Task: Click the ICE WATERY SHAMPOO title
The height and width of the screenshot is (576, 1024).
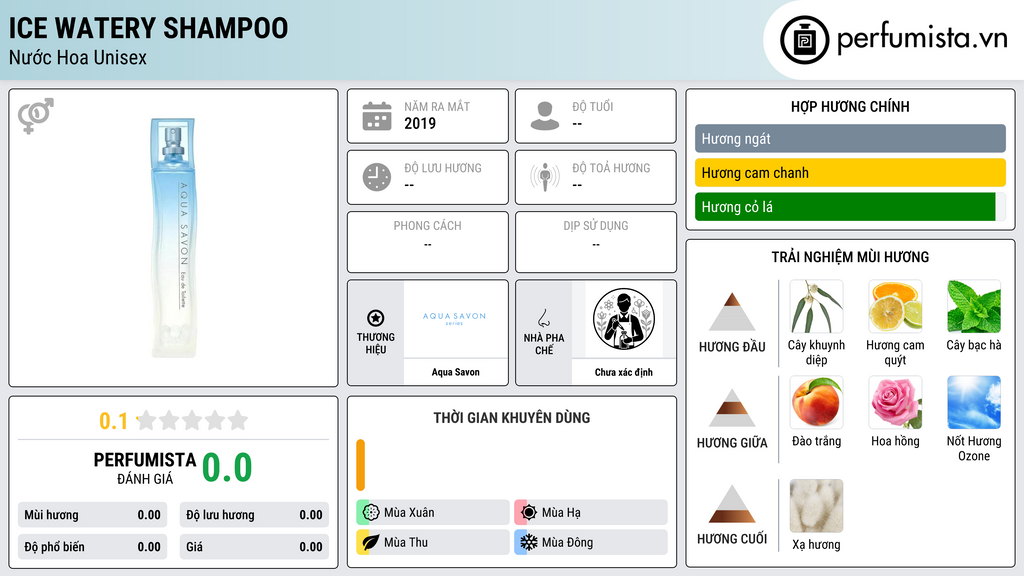Action: (148, 28)
